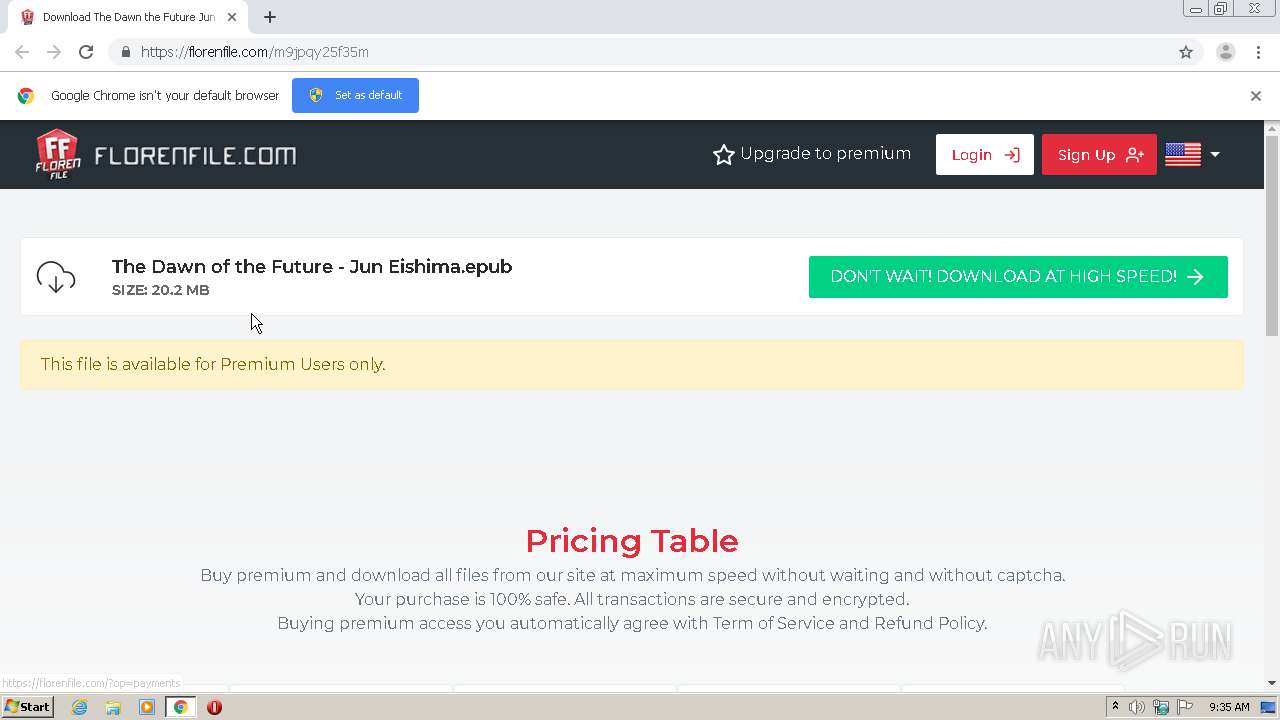Open Internet Explorer from the taskbar
The height and width of the screenshot is (720, 1280).
coord(79,707)
